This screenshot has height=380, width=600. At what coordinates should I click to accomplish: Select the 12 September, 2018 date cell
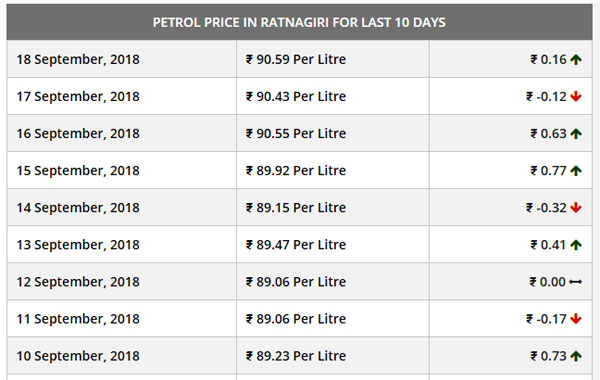coord(122,282)
